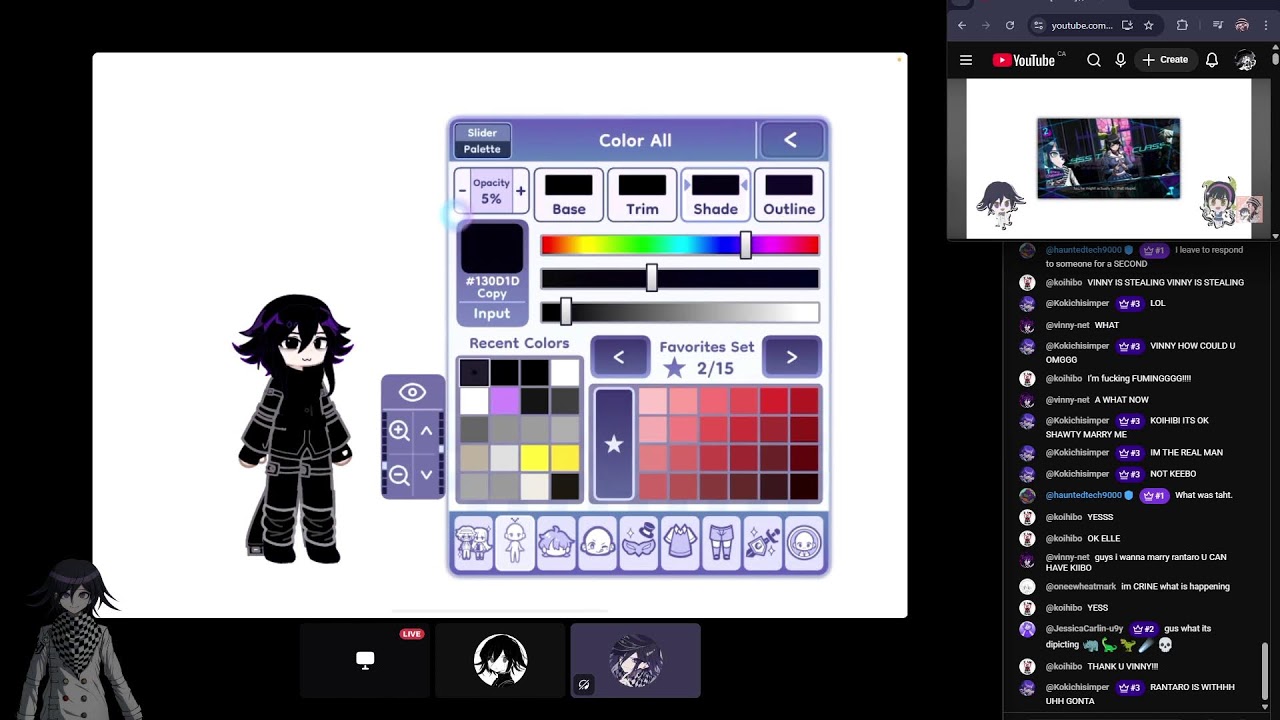Image resolution: width=1280 pixels, height=720 pixels.
Task: Open the profile portrait category icon
Action: 804,542
